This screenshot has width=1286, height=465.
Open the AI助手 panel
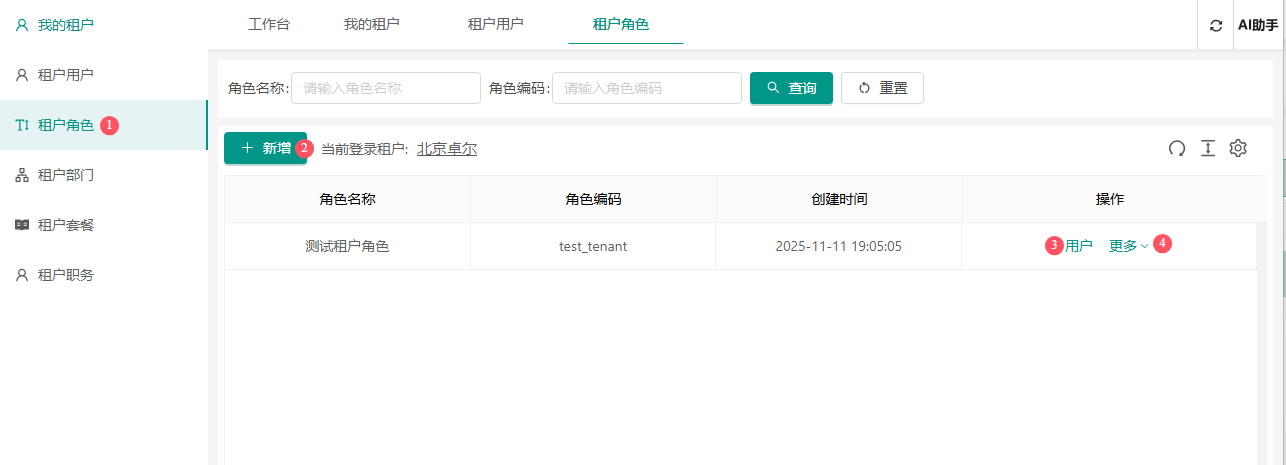(1258, 26)
